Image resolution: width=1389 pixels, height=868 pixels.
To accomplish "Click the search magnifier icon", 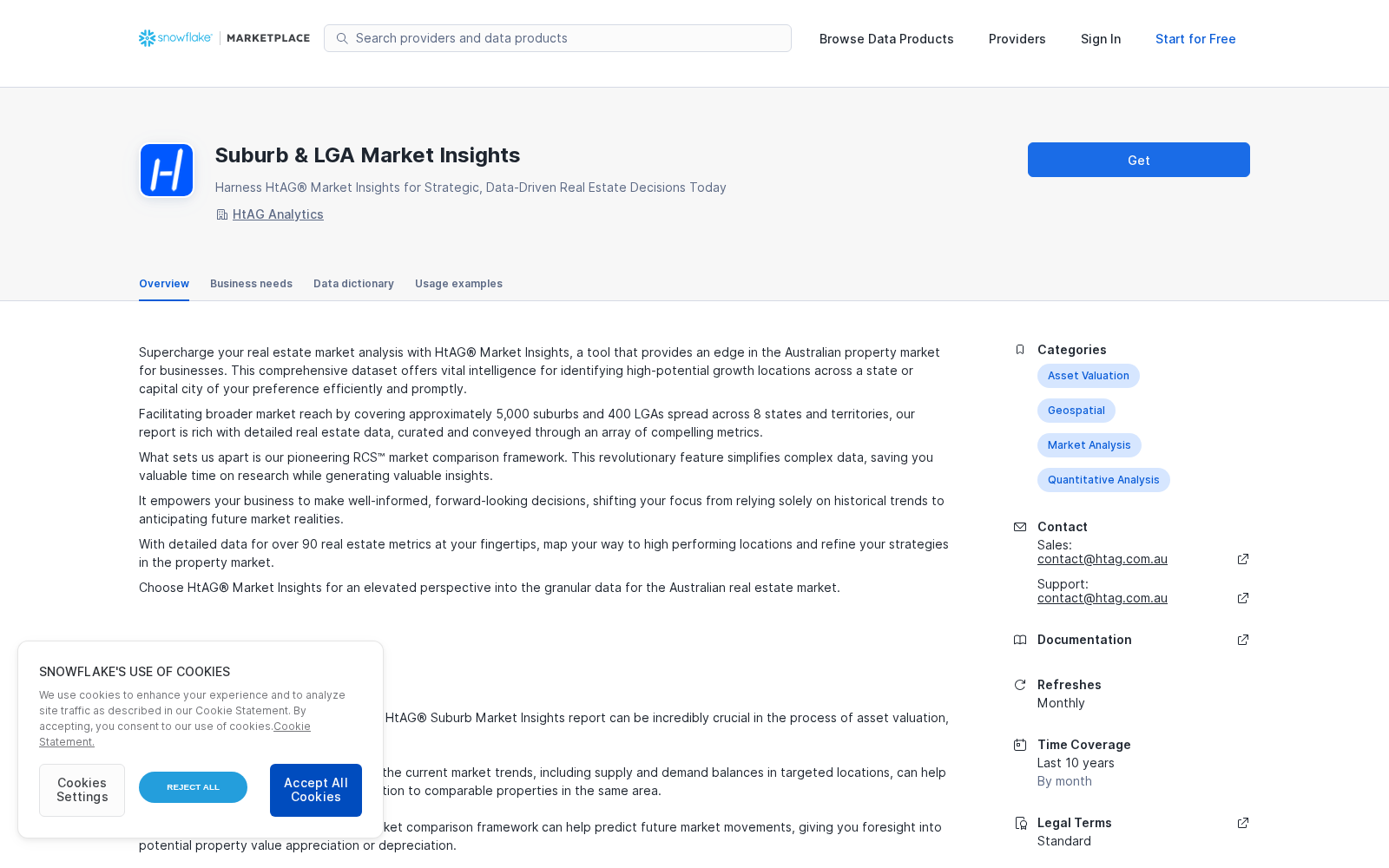I will point(342,38).
